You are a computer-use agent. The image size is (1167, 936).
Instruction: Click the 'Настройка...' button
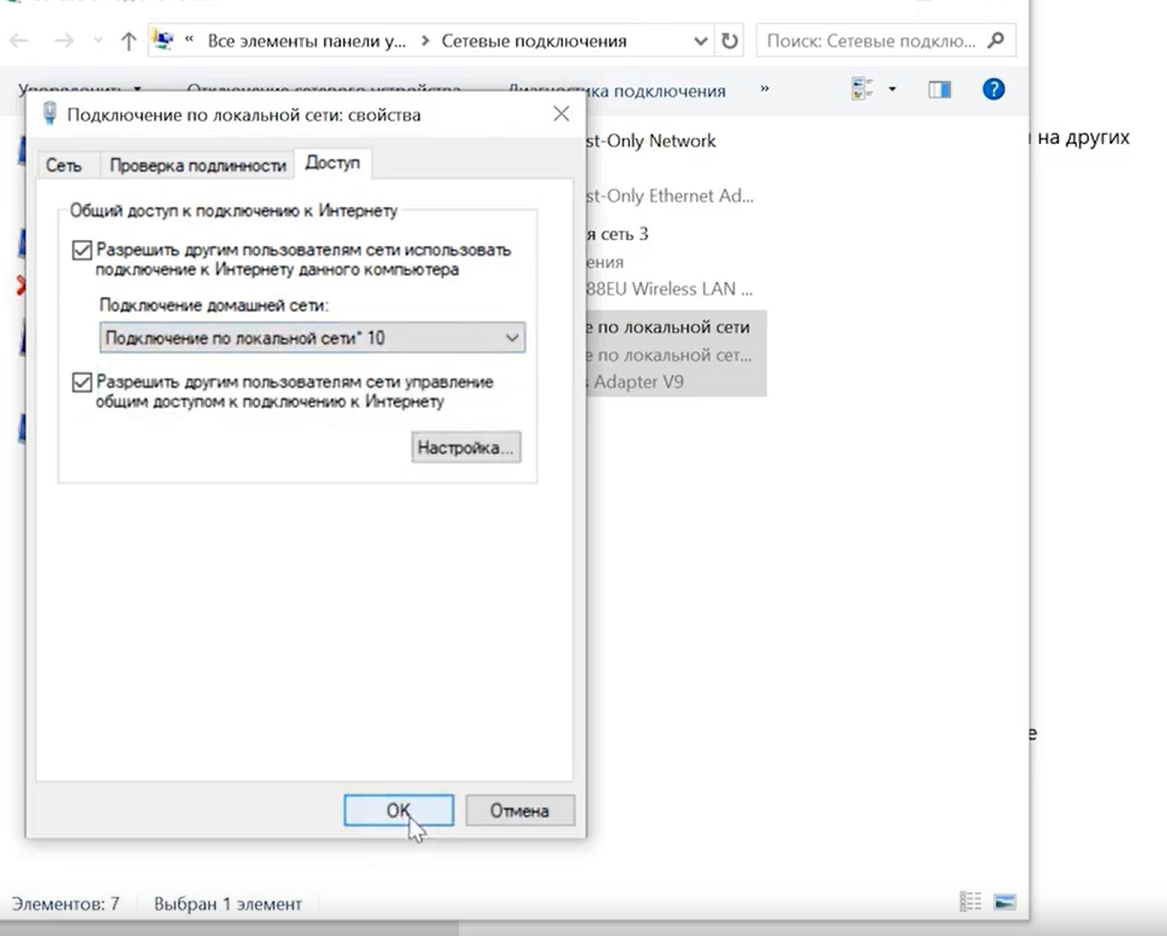pyautogui.click(x=466, y=448)
